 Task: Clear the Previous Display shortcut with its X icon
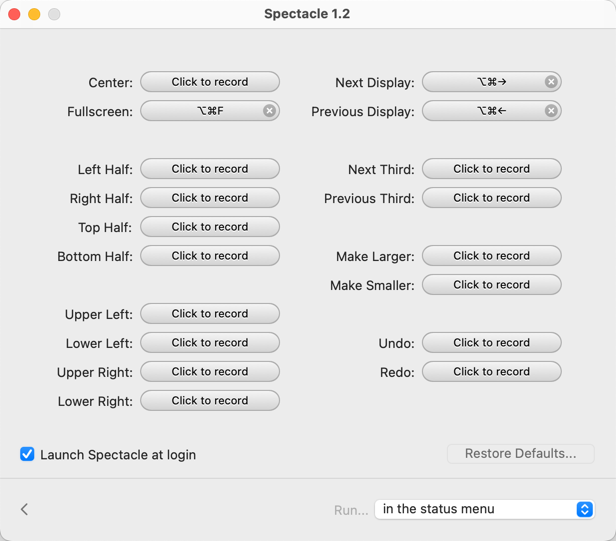pyautogui.click(x=551, y=111)
